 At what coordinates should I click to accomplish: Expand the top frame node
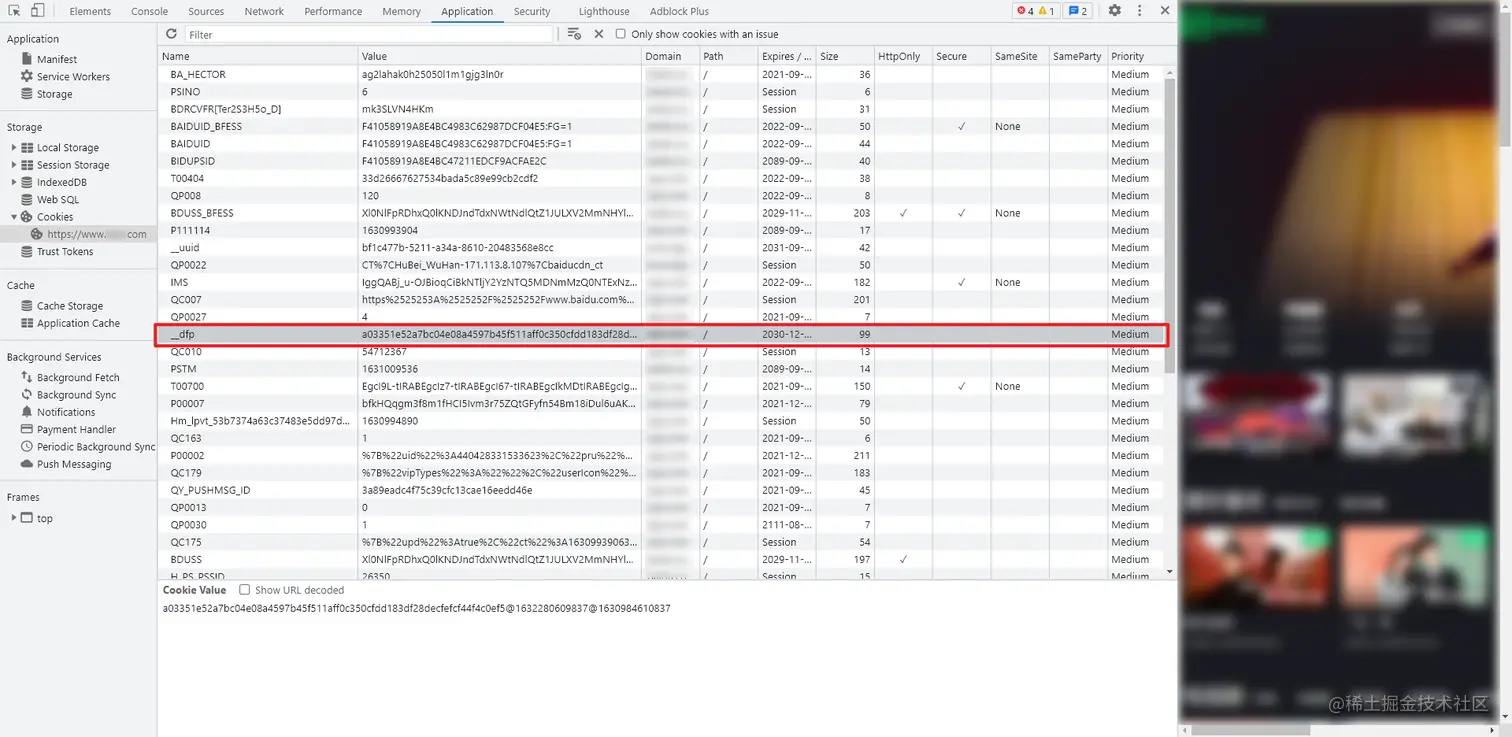coord(14,518)
